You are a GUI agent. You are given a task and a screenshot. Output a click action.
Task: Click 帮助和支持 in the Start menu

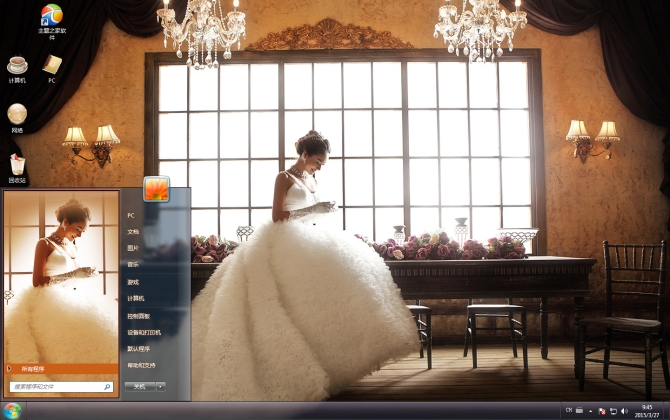click(x=141, y=366)
